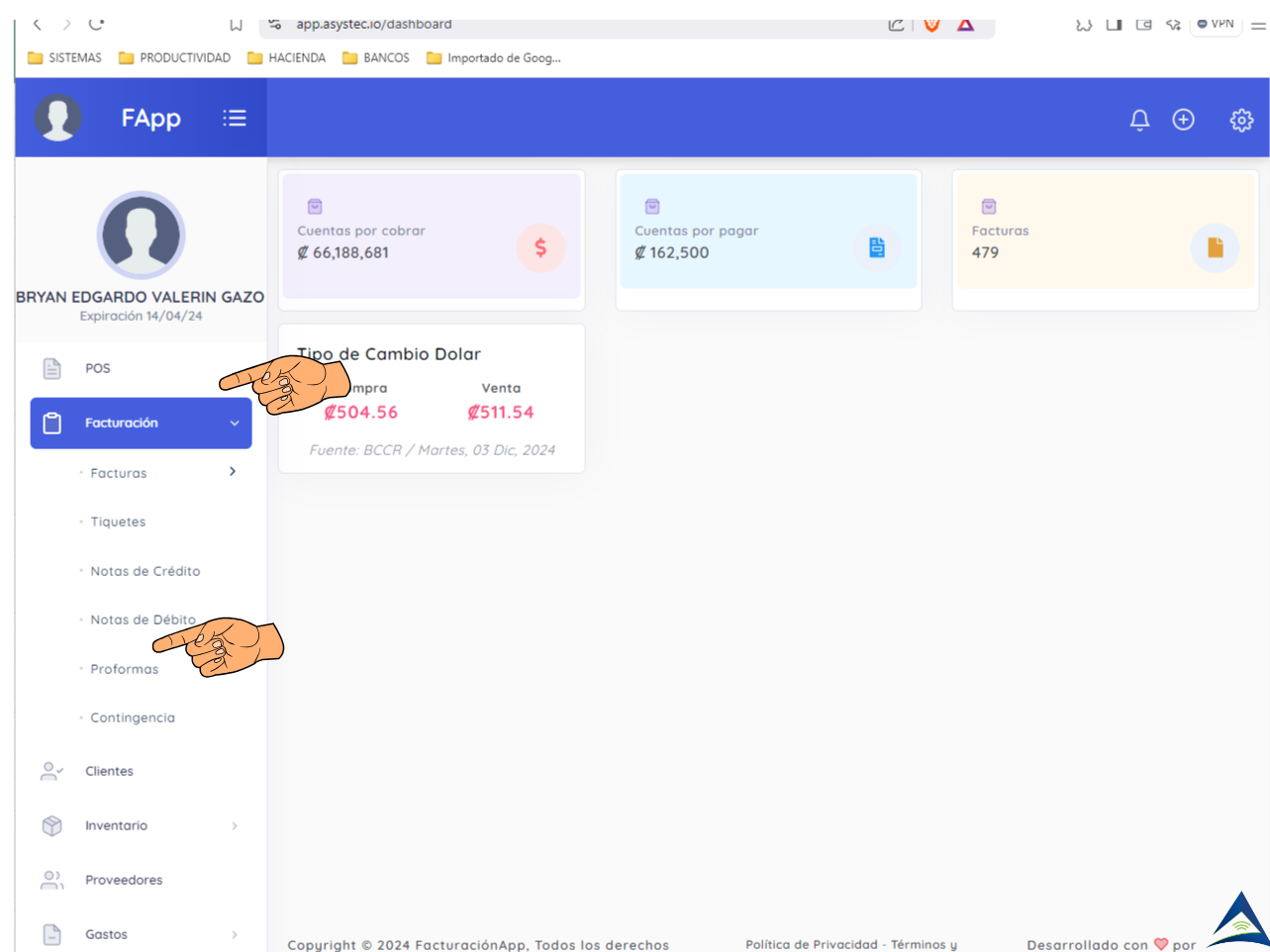Click the browser address bar URL

pyautogui.click(x=374, y=24)
